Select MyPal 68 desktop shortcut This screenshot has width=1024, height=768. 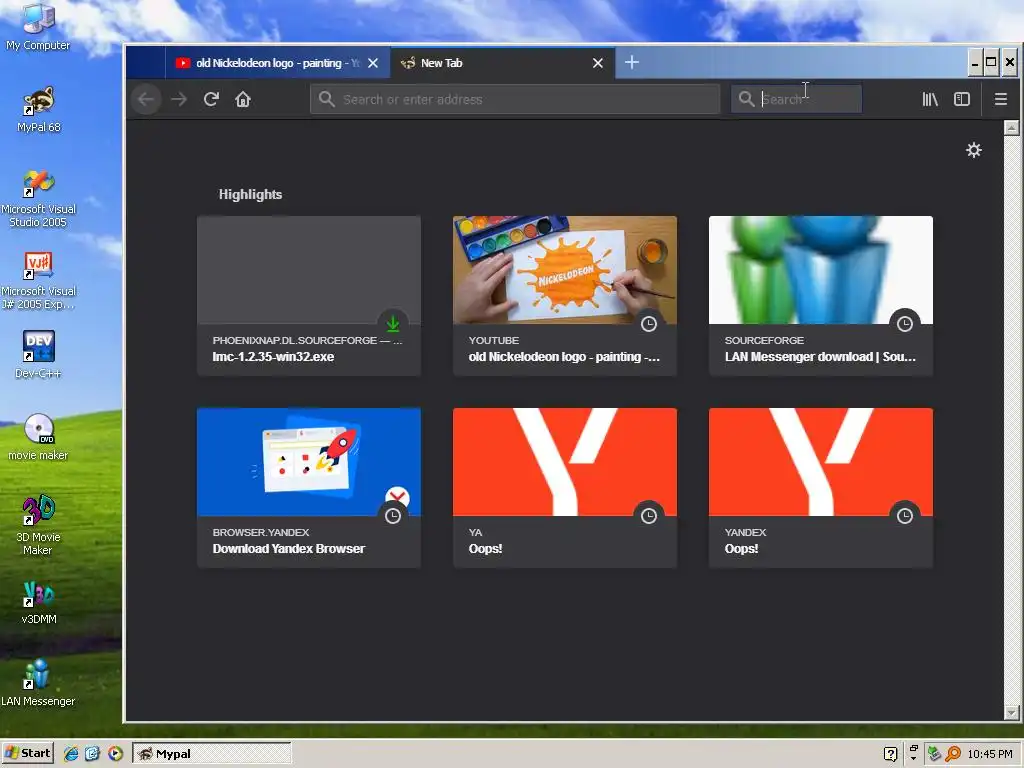coord(39,110)
